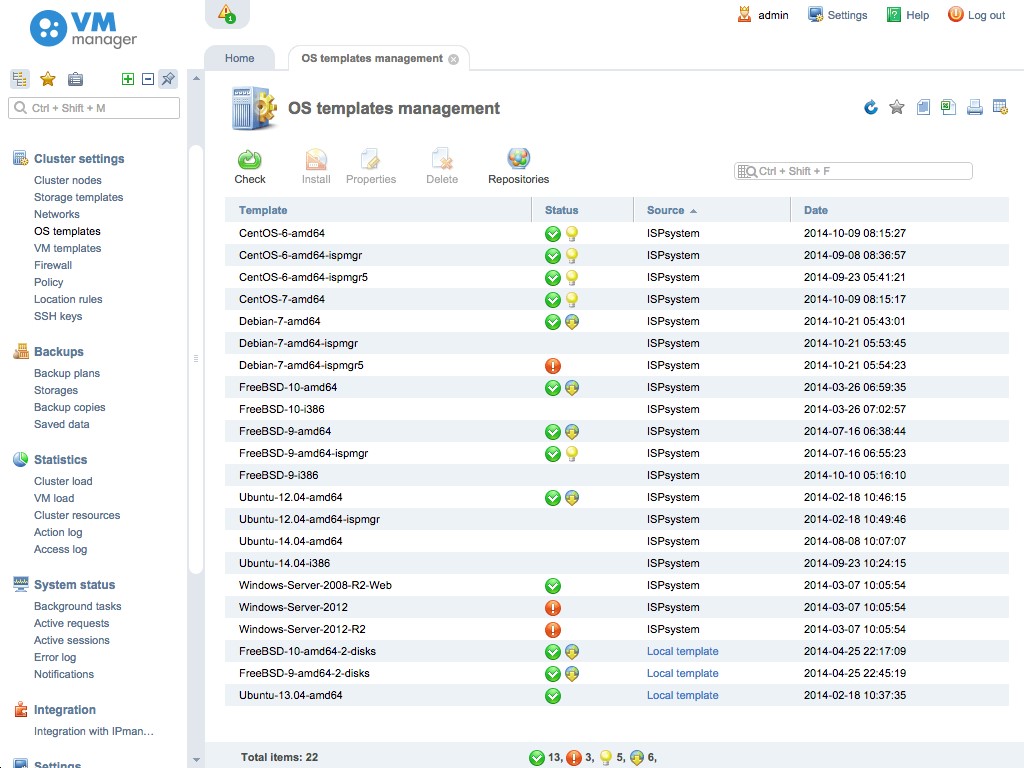
Task: Run Check on the selected template
Action: coord(250,163)
